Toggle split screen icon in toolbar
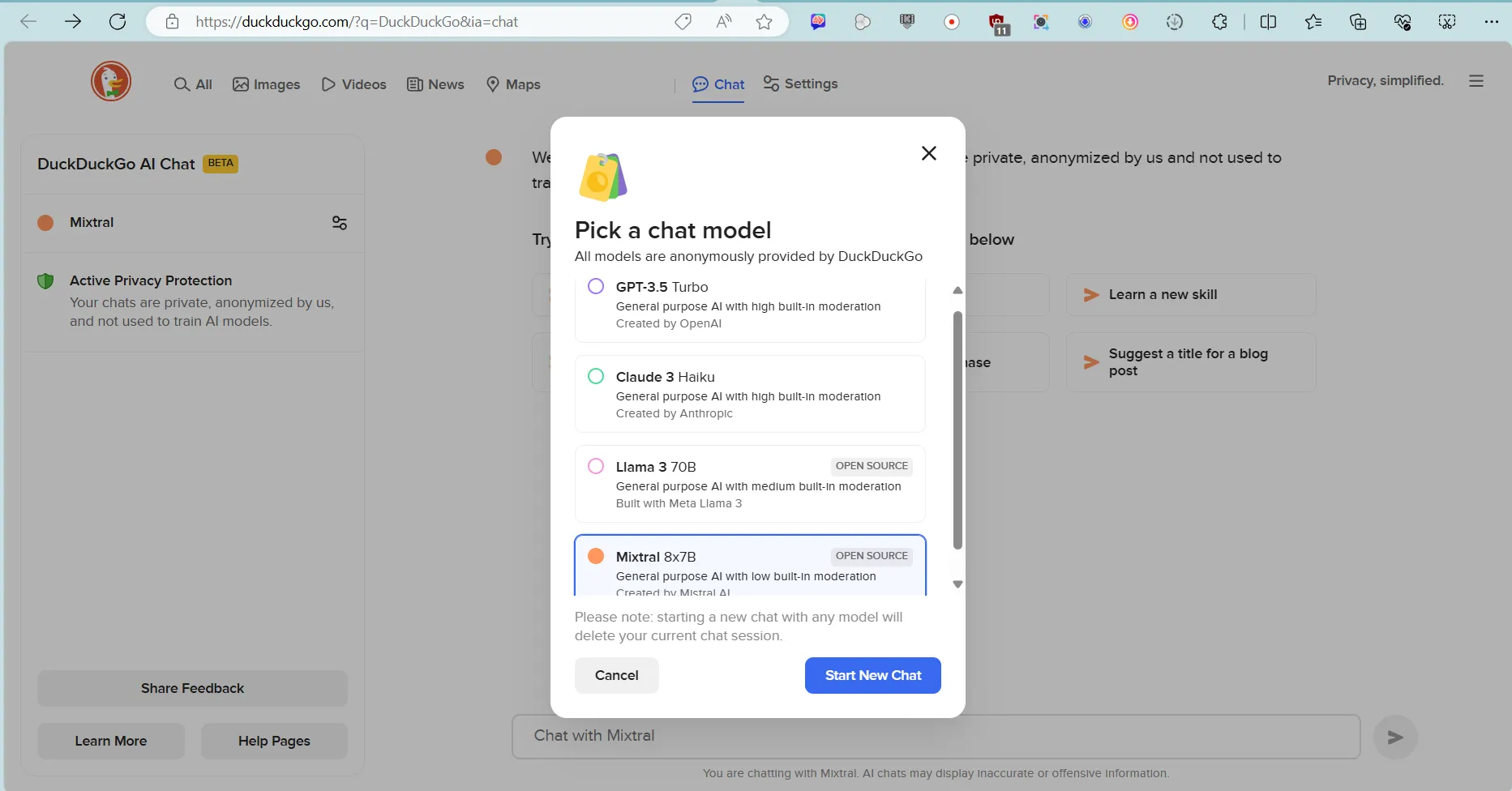 pos(1269,22)
